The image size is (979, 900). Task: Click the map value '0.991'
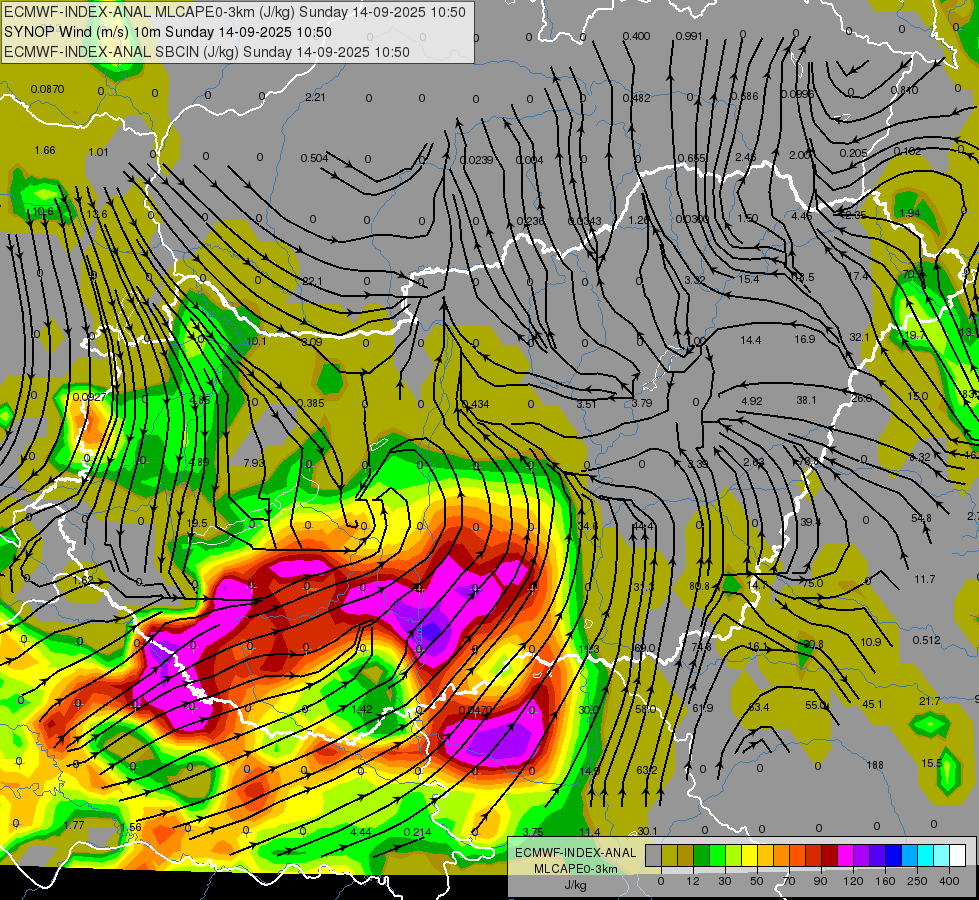pyautogui.click(x=689, y=36)
